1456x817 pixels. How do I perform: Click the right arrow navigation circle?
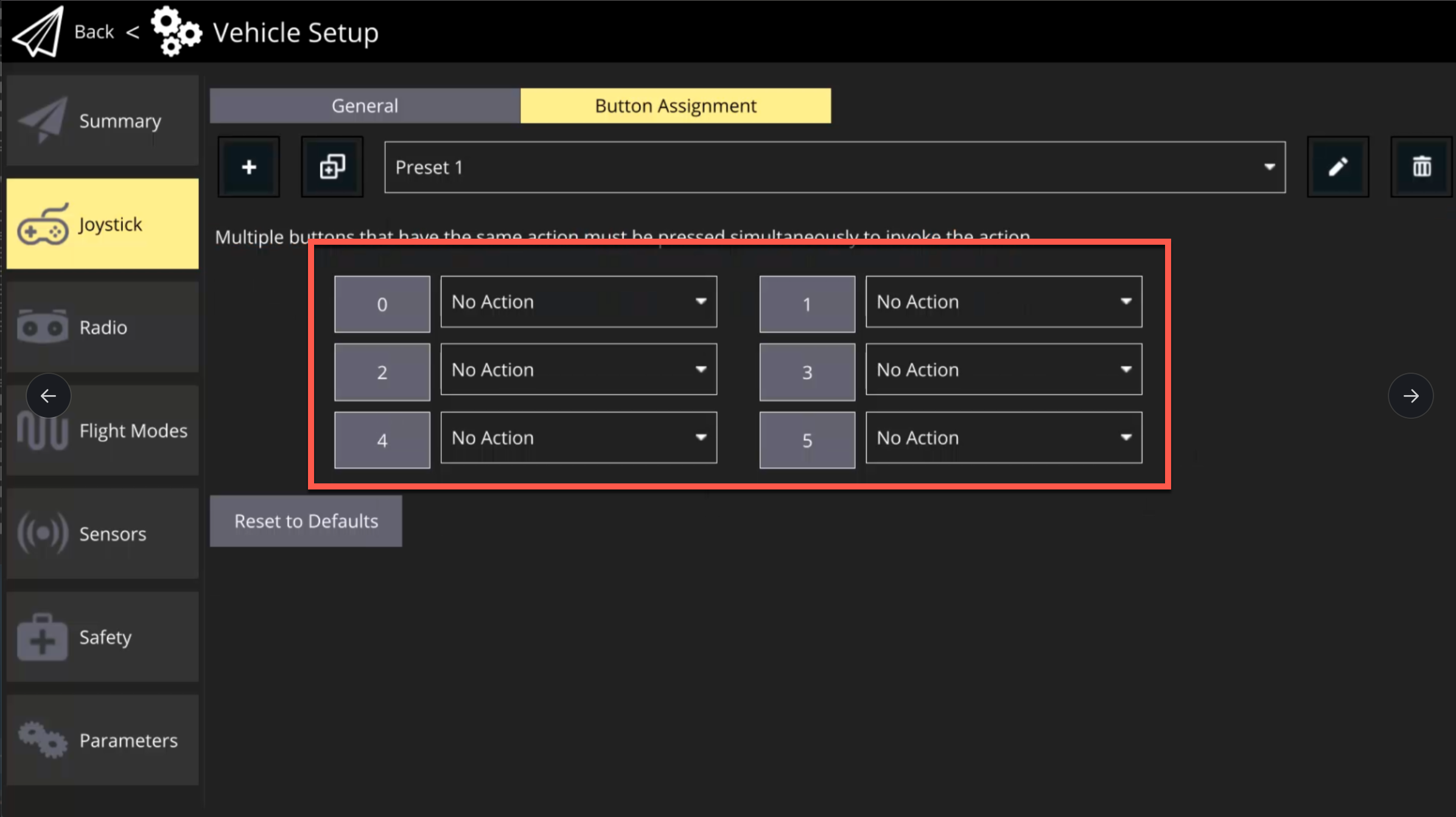tap(1410, 396)
